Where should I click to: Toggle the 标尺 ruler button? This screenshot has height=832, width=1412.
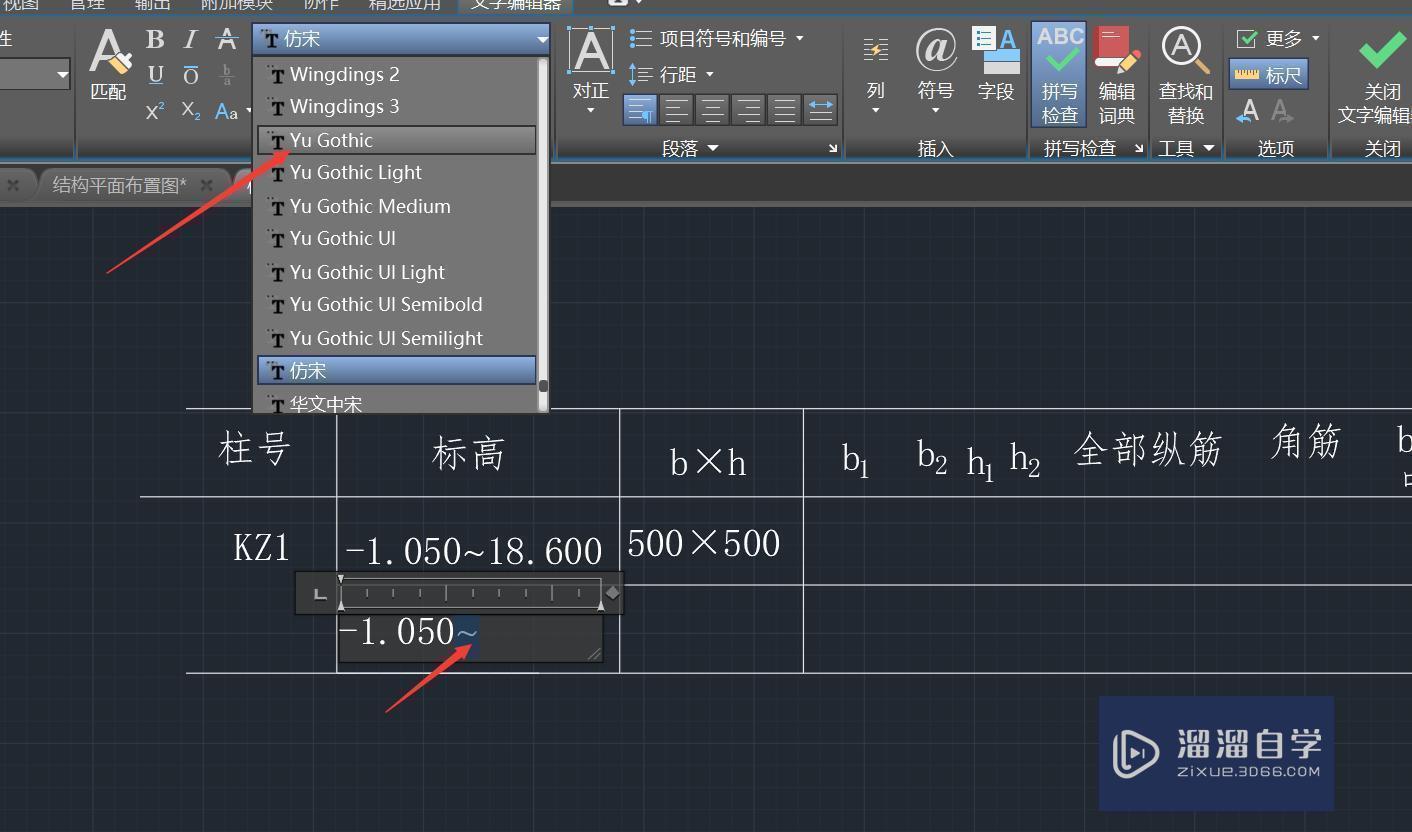click(x=1268, y=75)
